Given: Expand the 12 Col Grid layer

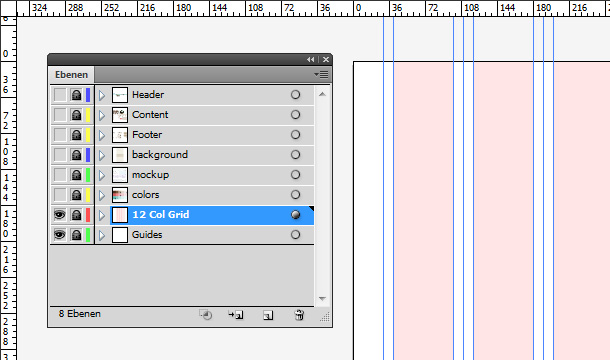Looking at the screenshot, I should pyautogui.click(x=102, y=215).
